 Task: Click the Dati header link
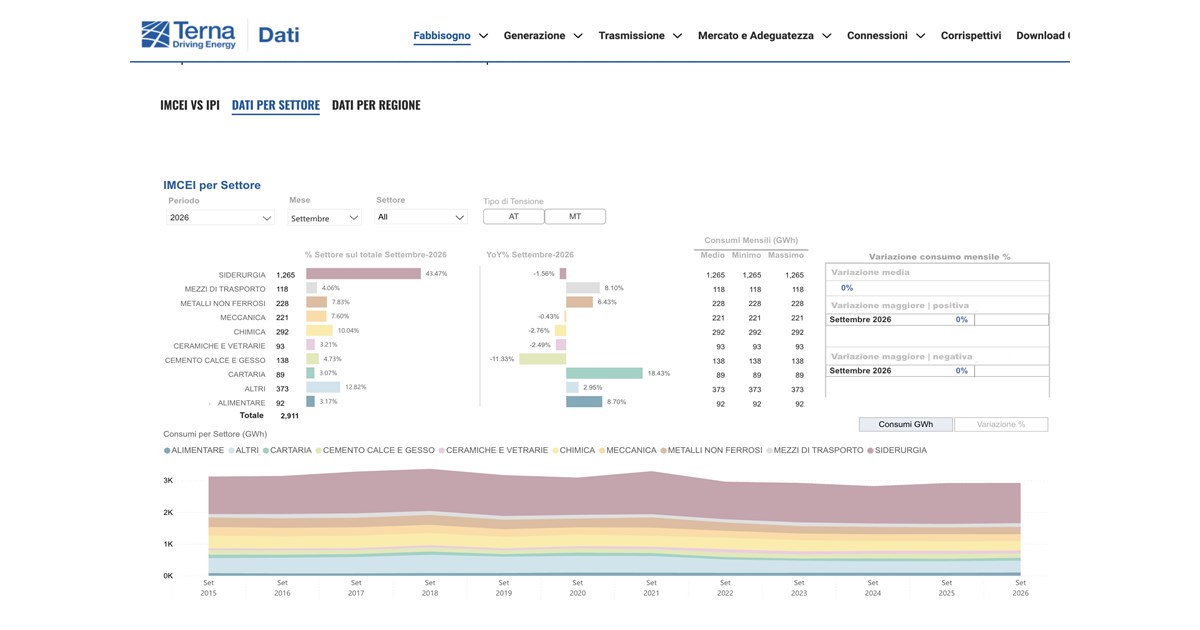(279, 36)
